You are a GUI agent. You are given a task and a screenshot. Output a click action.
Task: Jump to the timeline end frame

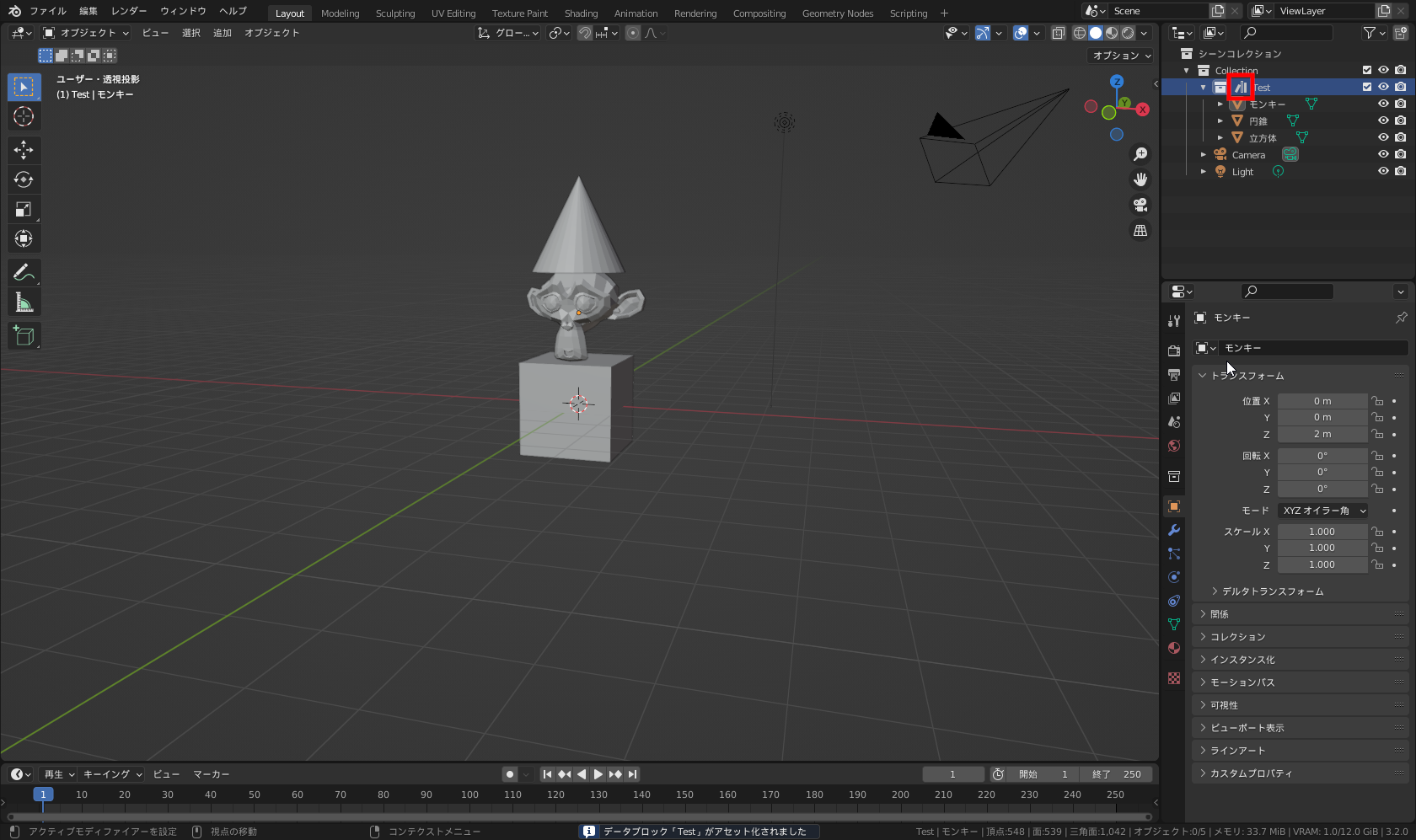(632, 774)
